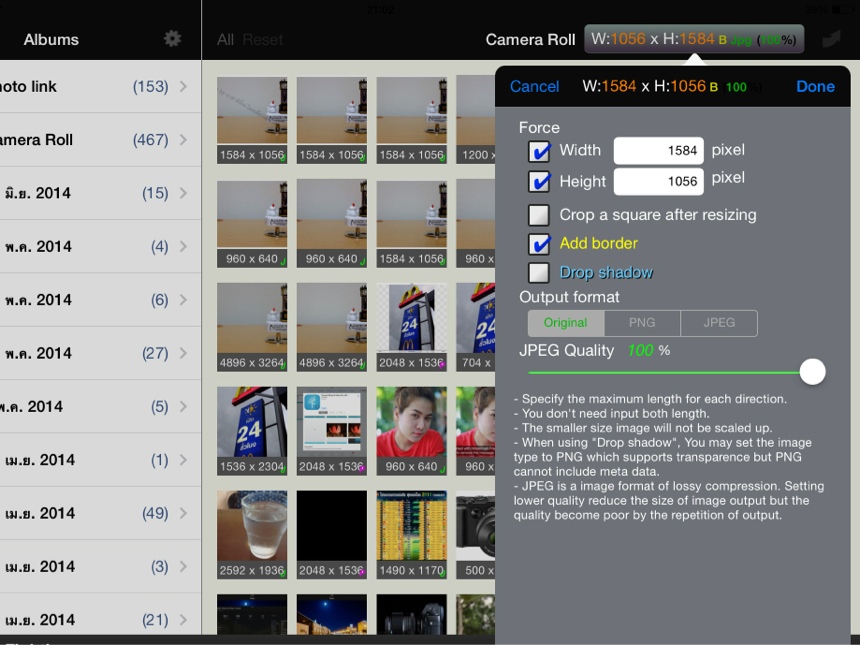Confirm settings with Done
The image size is (860, 645).
pos(815,87)
